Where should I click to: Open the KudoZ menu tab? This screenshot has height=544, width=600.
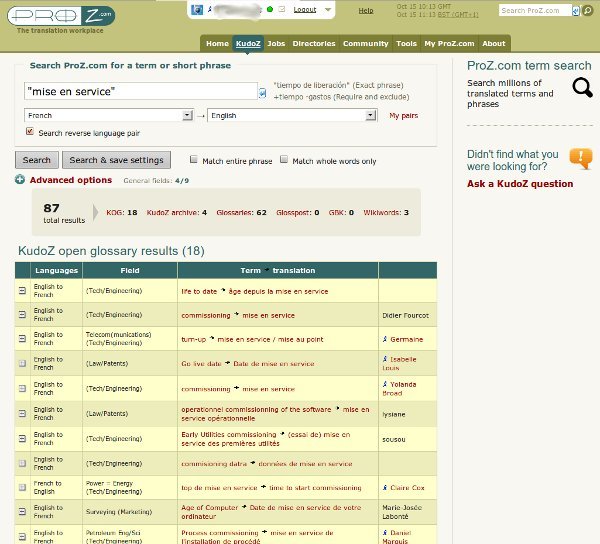248,44
